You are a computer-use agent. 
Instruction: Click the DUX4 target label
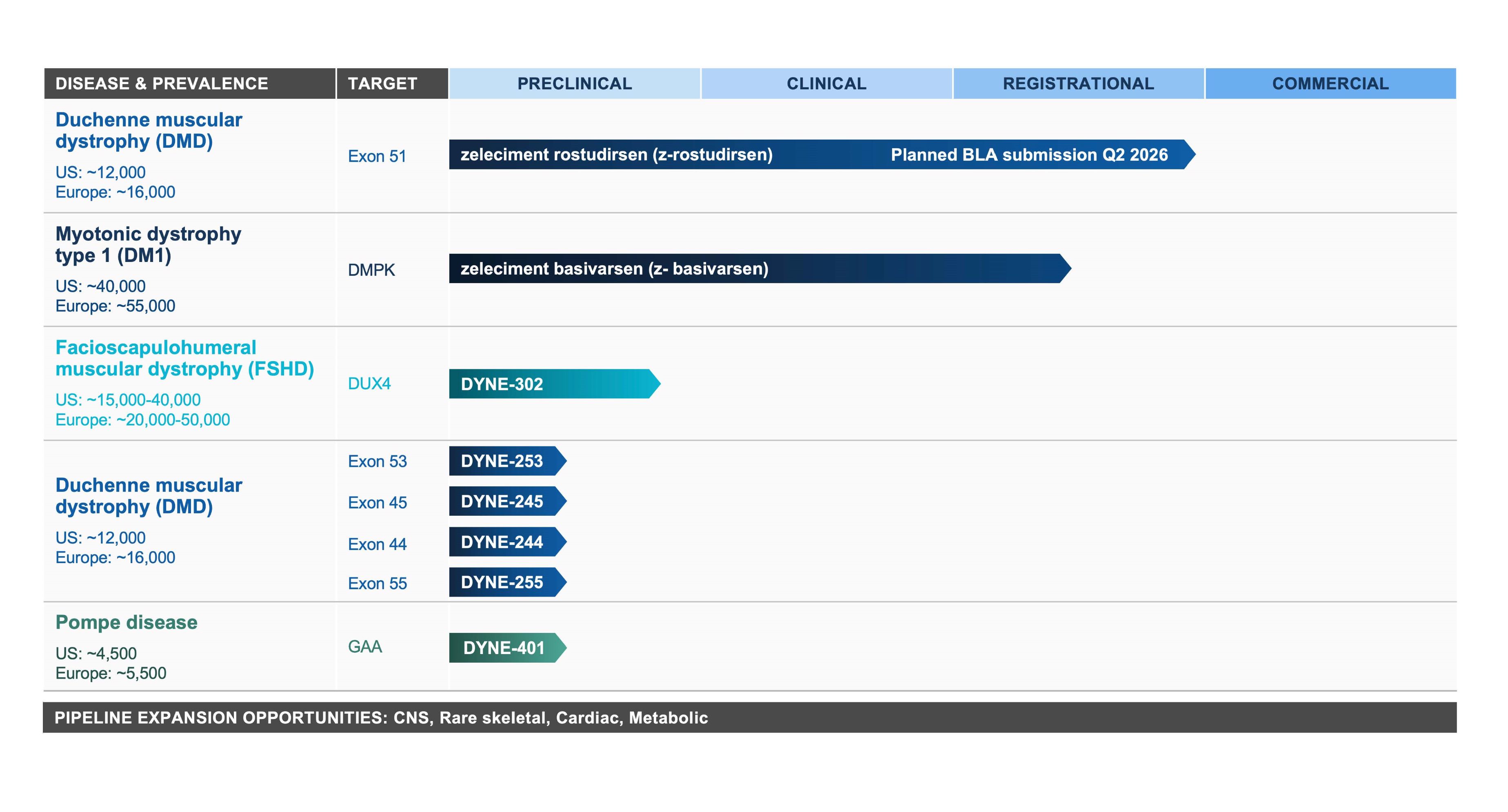(x=369, y=384)
